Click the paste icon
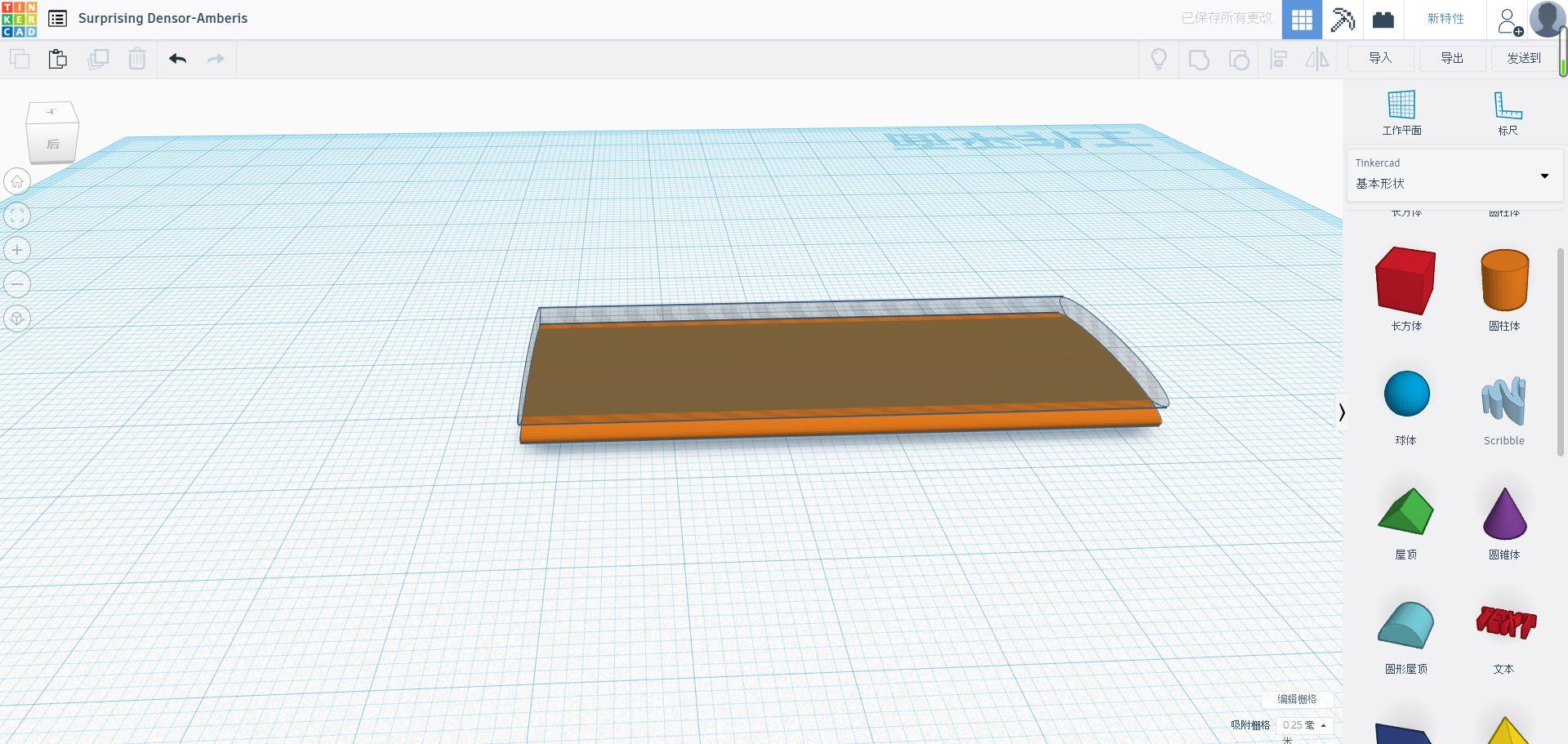 pyautogui.click(x=57, y=59)
